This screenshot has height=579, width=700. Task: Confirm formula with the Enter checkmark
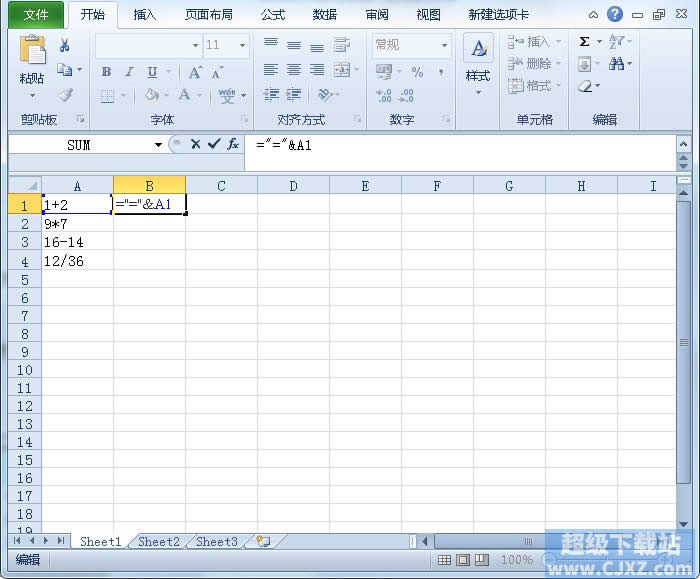pos(213,145)
